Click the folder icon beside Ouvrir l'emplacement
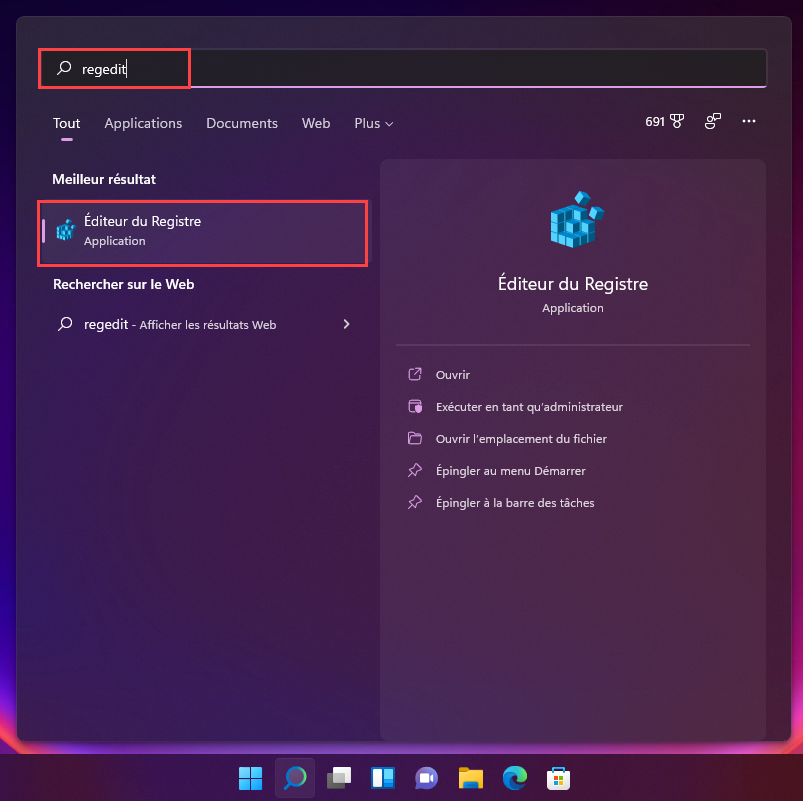 pos(415,438)
